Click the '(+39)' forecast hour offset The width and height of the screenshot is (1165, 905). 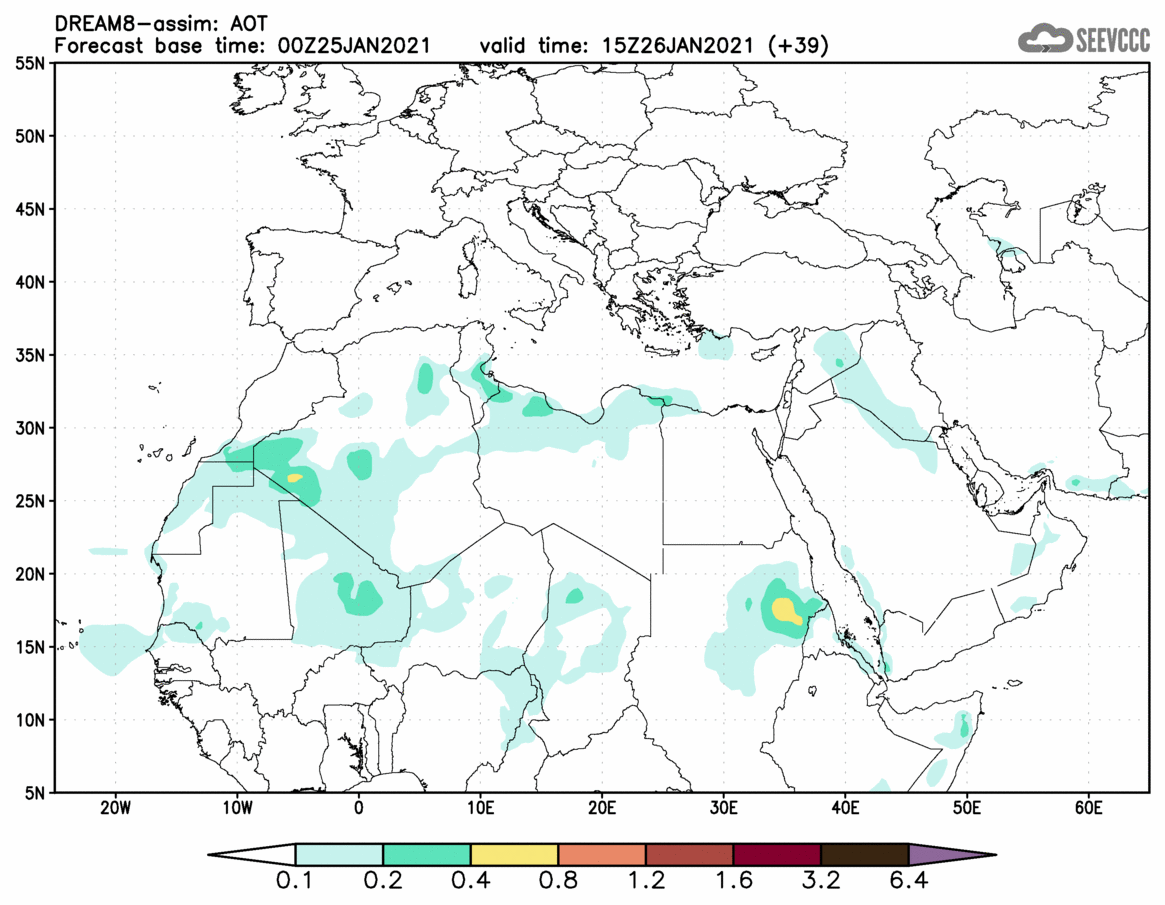tap(799, 45)
